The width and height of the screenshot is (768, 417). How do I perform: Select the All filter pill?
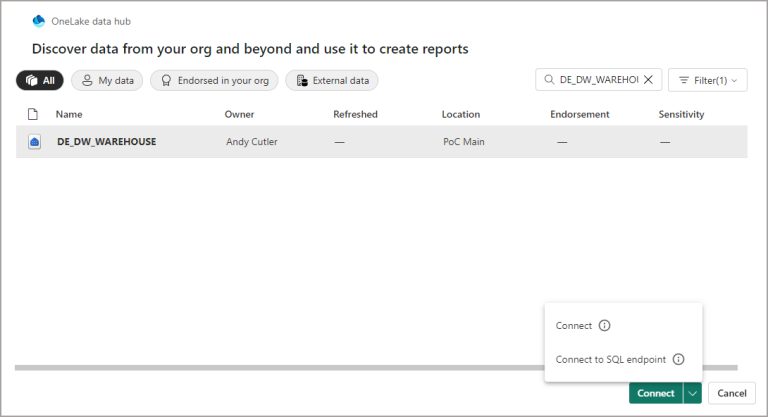click(40, 80)
